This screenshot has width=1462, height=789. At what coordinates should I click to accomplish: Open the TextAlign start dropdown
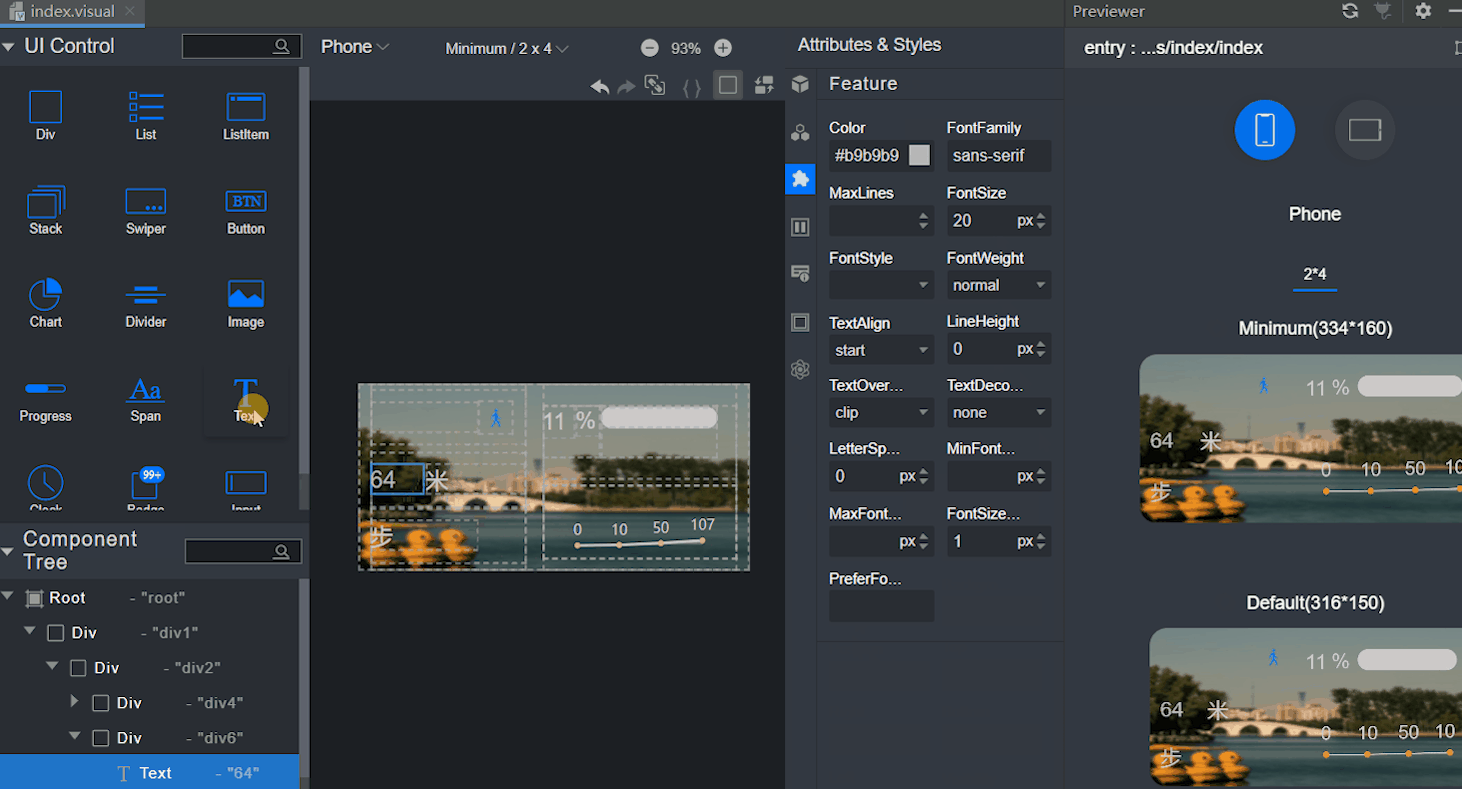click(881, 350)
